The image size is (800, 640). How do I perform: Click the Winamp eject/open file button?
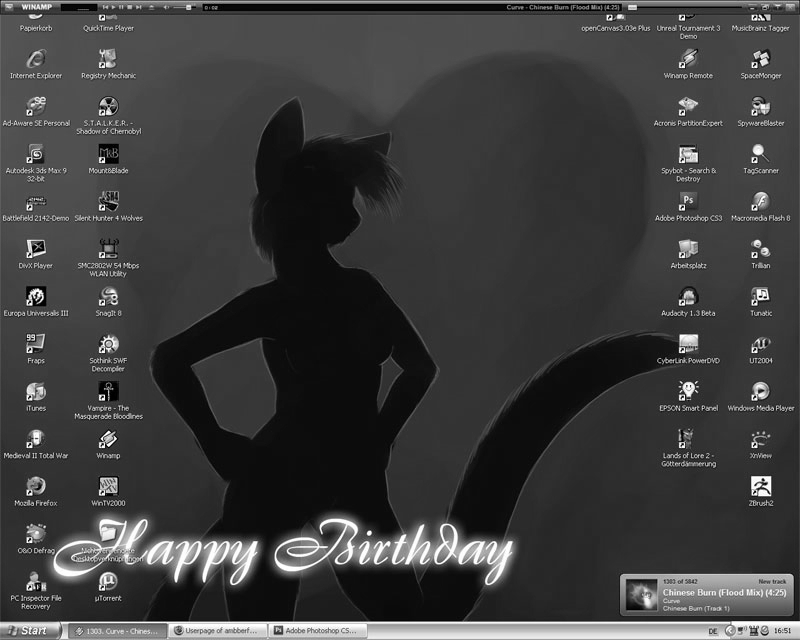[152, 7]
